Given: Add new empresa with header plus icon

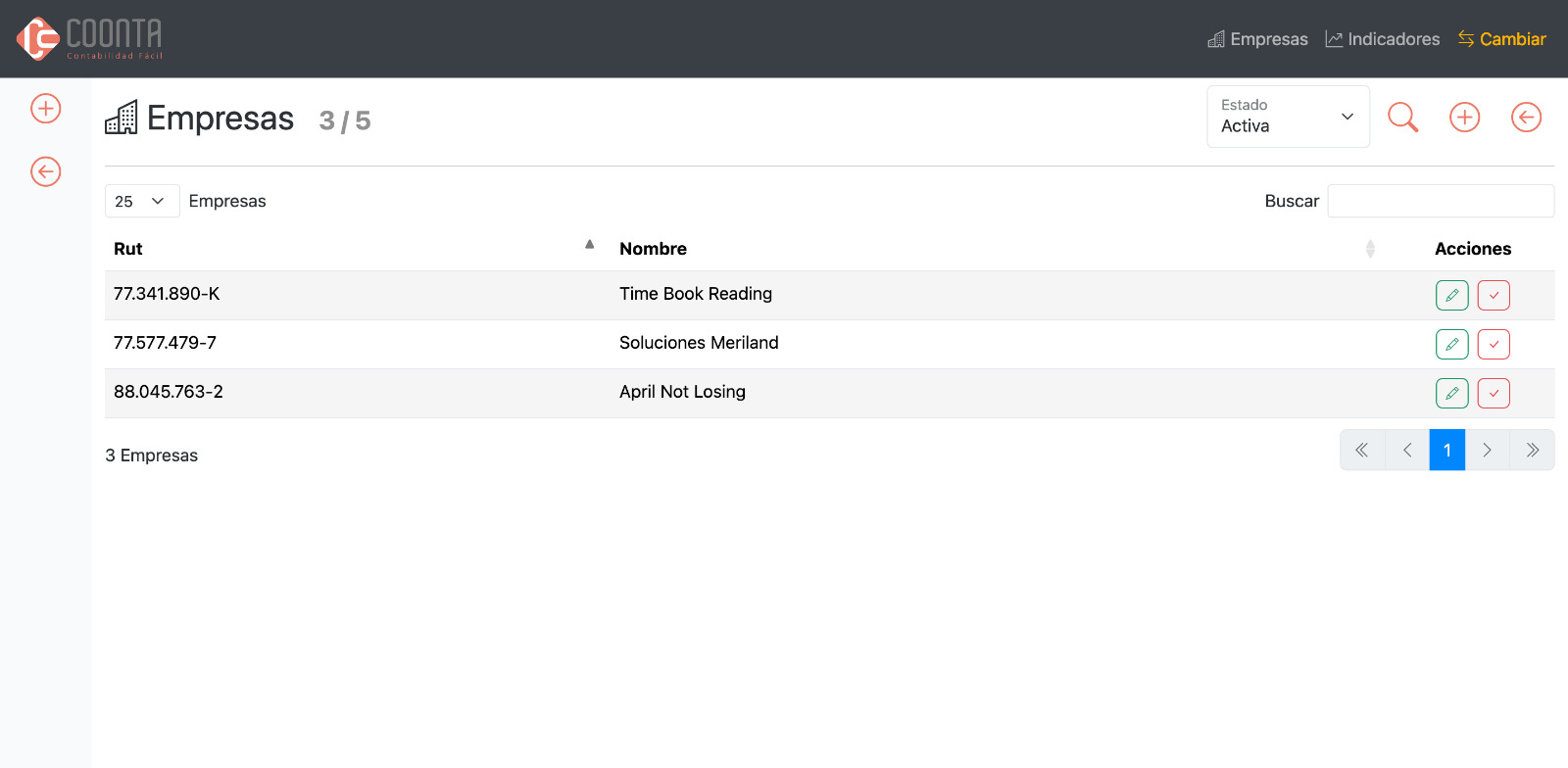Looking at the screenshot, I should click(x=1464, y=118).
